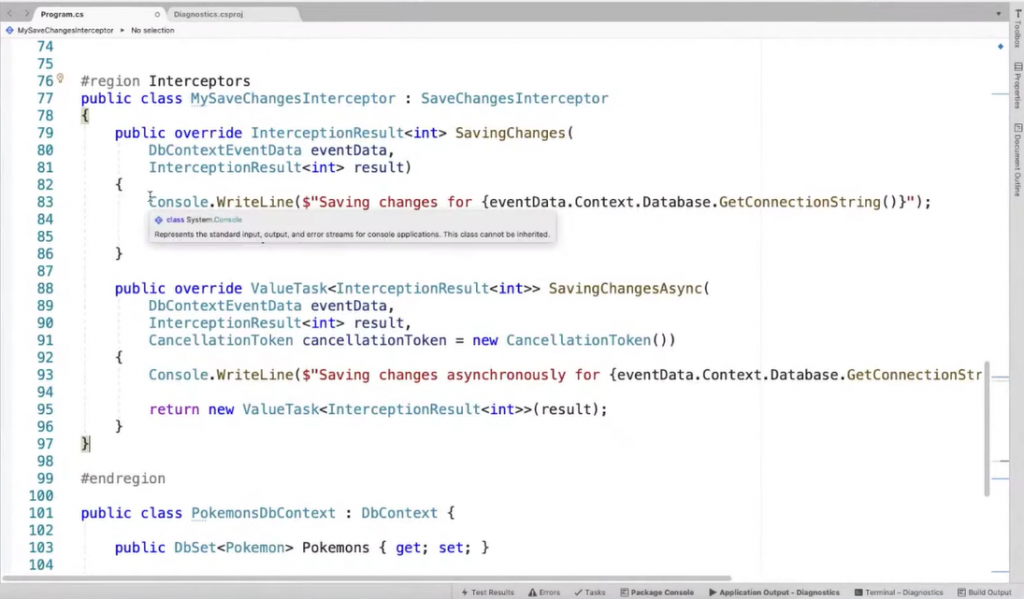Click '#region Interceptors' text on line 76
The height and width of the screenshot is (599, 1024).
click(165, 81)
